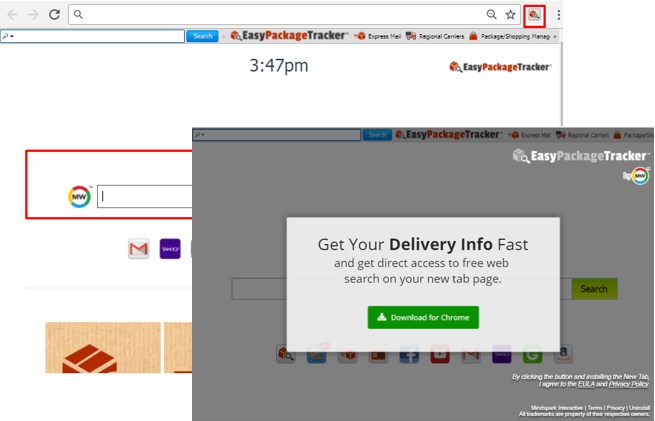Click the MyWay search input field
This screenshot has width=655, height=421.
(x=145, y=196)
